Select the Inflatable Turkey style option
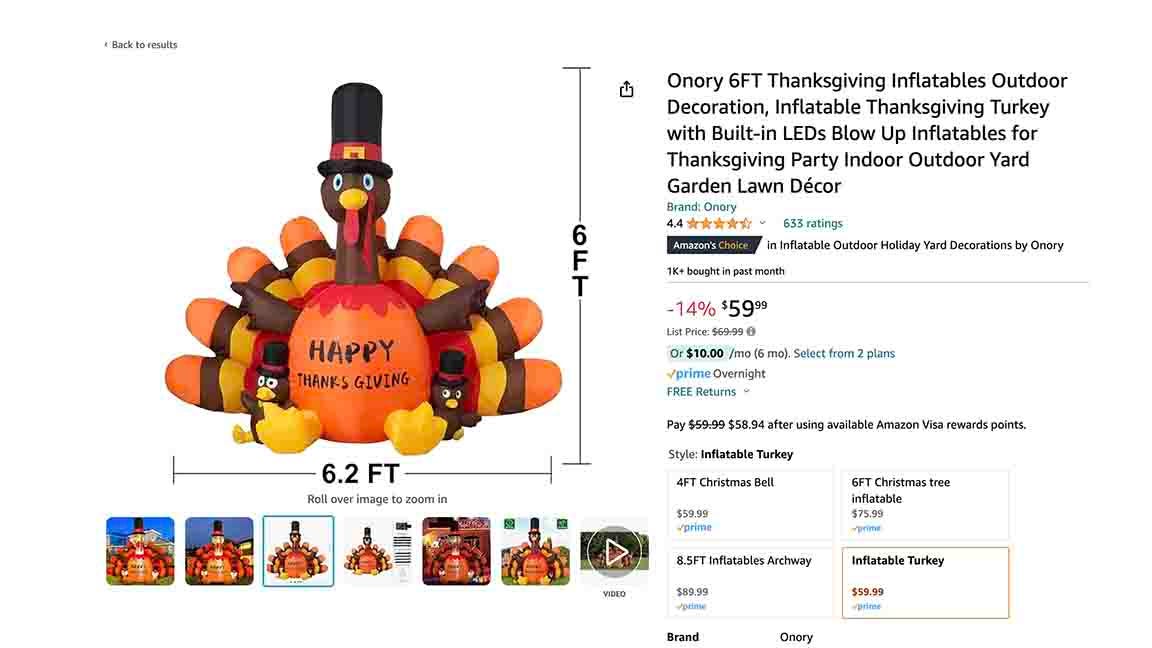The width and height of the screenshot is (1152, 648). click(925, 583)
